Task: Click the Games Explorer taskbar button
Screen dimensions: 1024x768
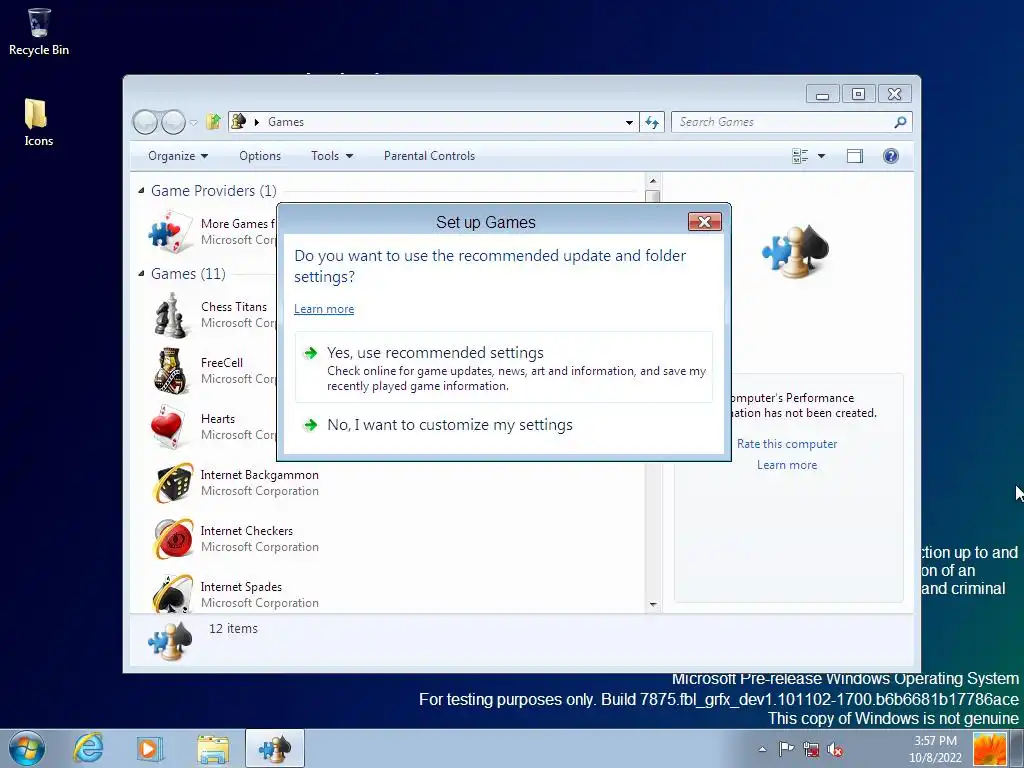Action: point(275,748)
